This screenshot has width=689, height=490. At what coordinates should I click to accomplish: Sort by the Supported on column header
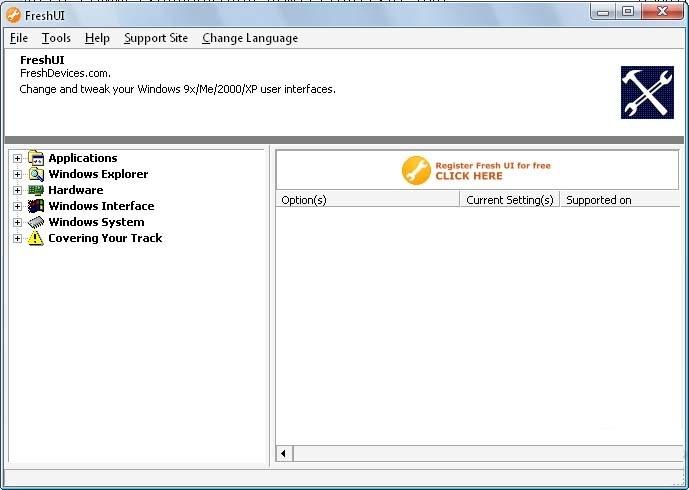tap(622, 200)
